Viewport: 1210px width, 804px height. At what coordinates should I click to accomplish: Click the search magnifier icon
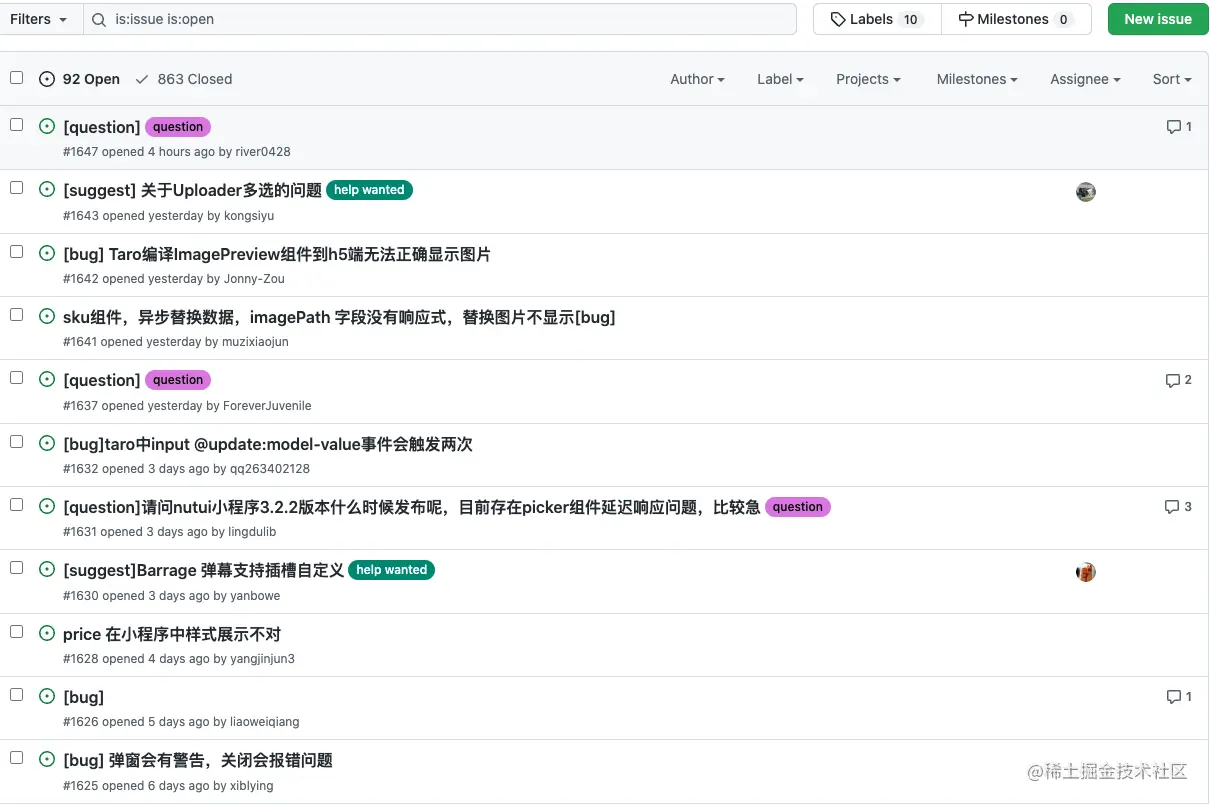99,19
